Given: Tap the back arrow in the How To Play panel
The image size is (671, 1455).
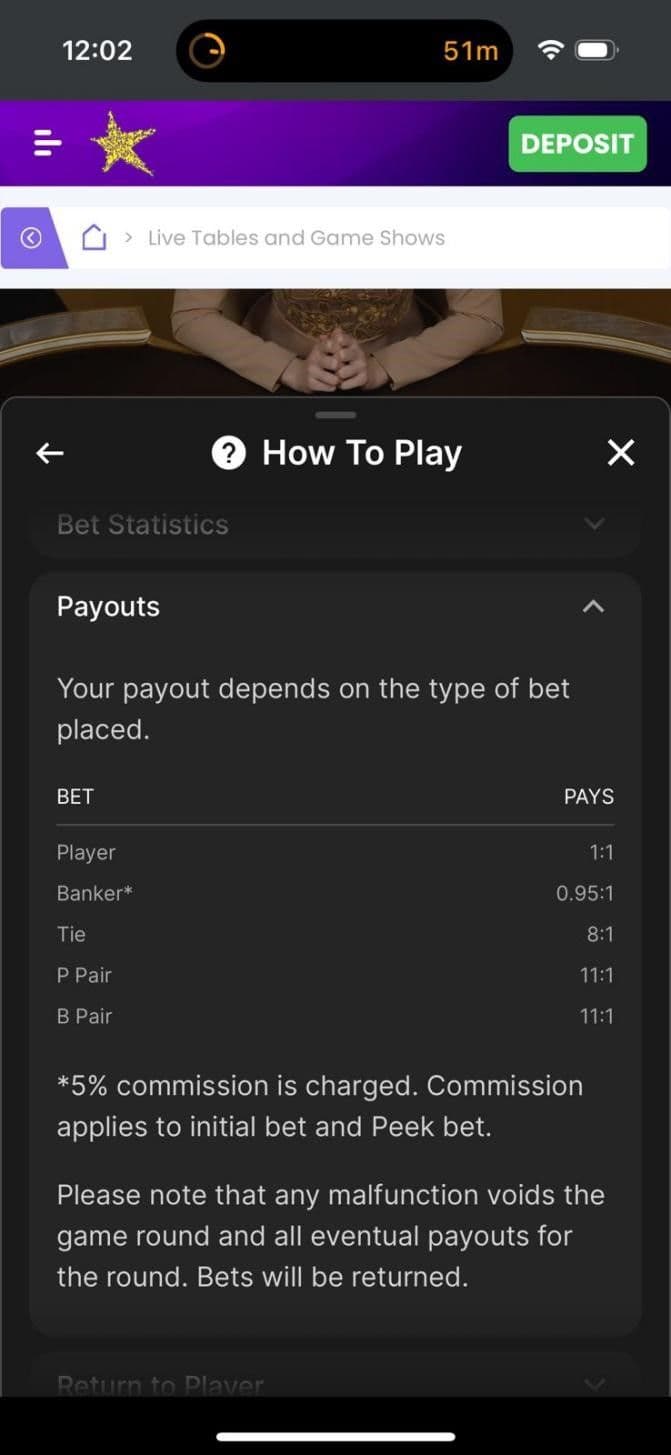Looking at the screenshot, I should point(49,452).
